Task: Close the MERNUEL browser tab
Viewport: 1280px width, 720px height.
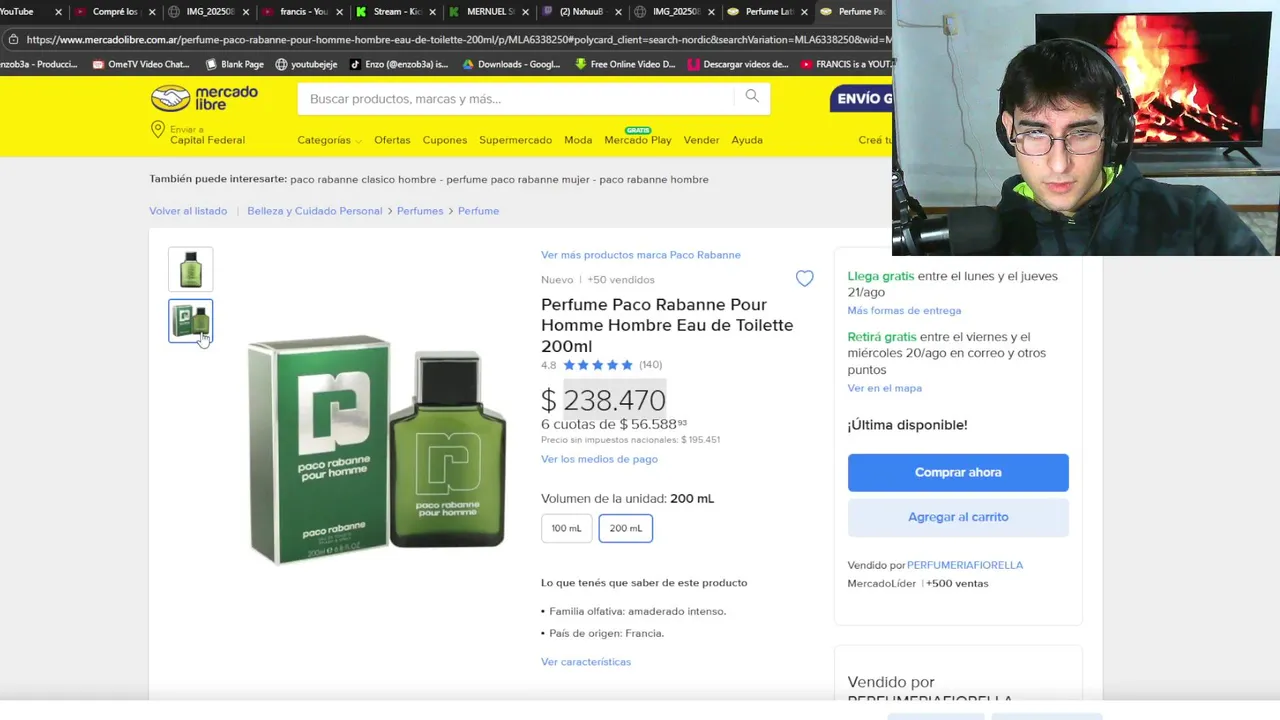Action: coord(526,12)
